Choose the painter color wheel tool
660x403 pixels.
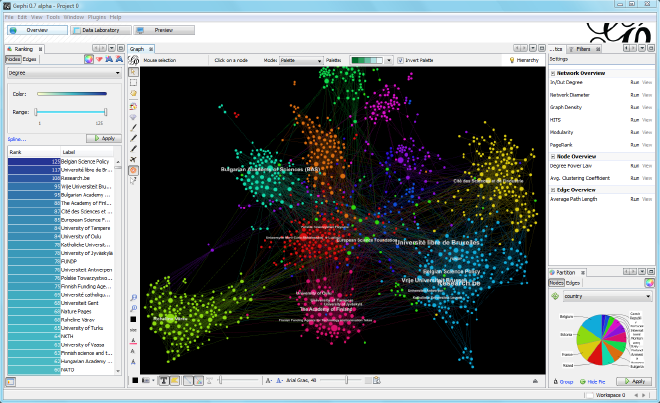(133, 107)
